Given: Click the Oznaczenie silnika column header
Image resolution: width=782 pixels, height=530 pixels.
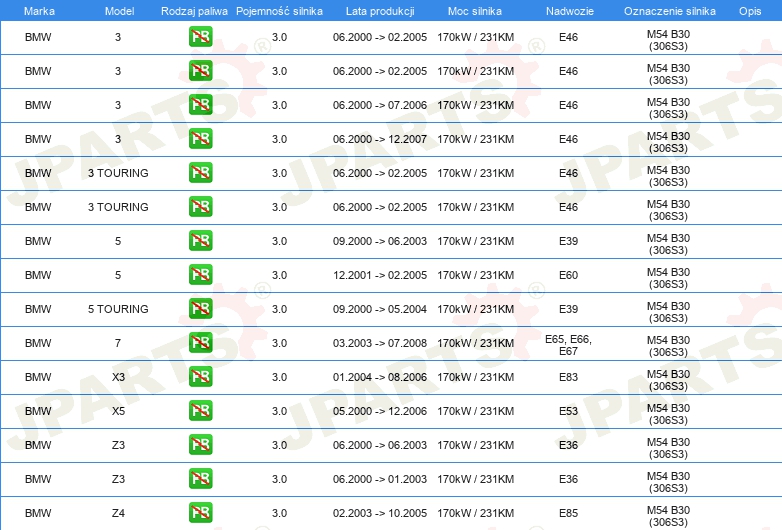Looking at the screenshot, I should click(x=669, y=11).
